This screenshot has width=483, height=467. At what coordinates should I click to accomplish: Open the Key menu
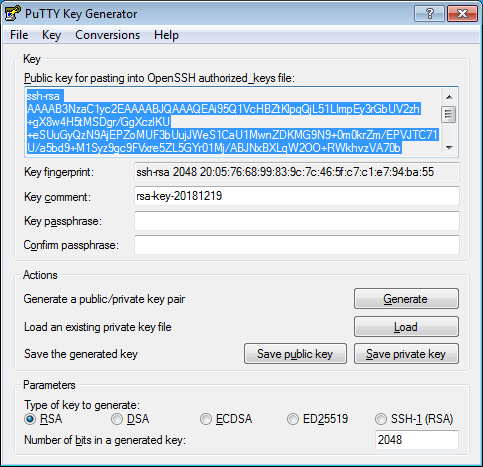click(51, 35)
